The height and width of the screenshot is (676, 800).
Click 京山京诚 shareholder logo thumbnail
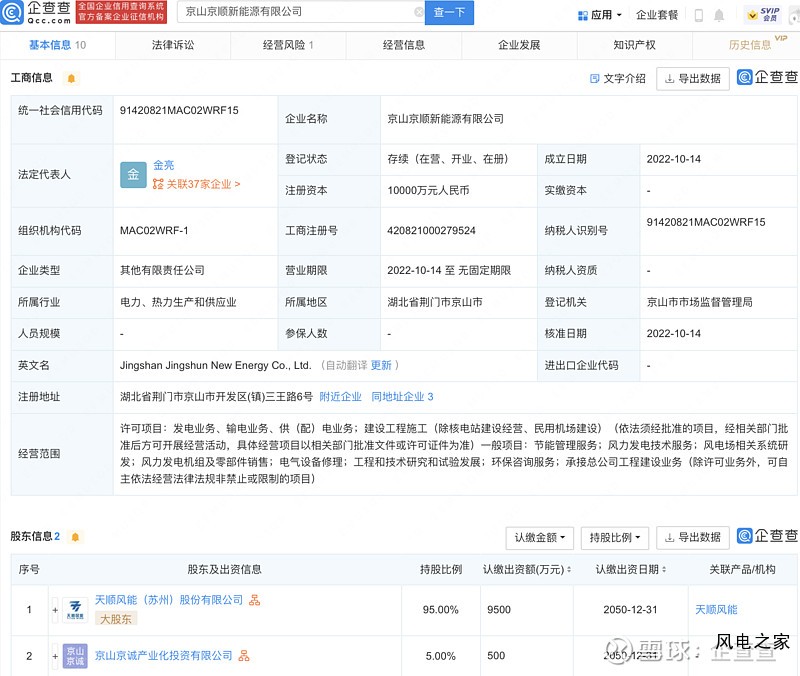pyautogui.click(x=75, y=656)
